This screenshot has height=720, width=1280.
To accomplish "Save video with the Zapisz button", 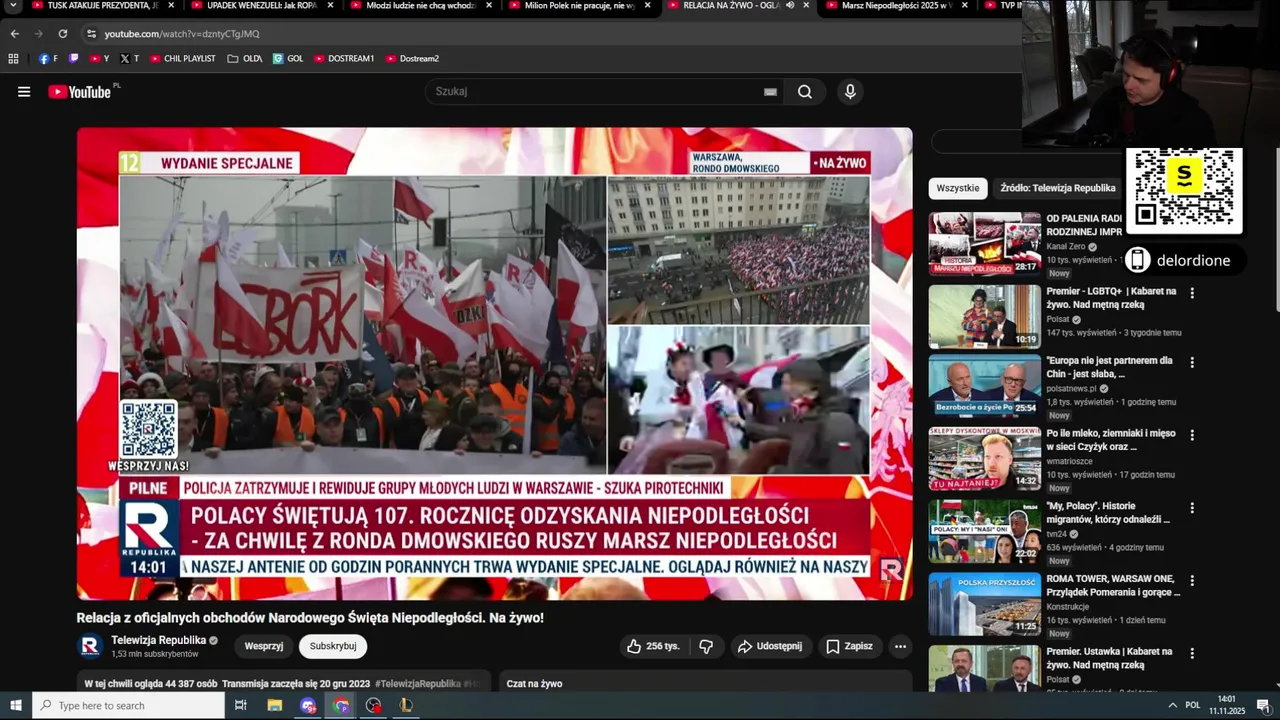I will (849, 646).
